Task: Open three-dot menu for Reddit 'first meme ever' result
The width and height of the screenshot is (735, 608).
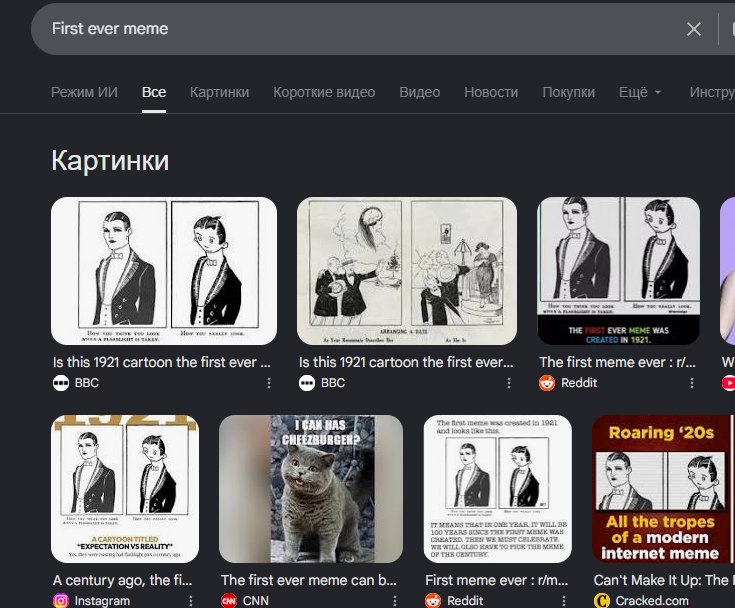Action: coord(692,383)
